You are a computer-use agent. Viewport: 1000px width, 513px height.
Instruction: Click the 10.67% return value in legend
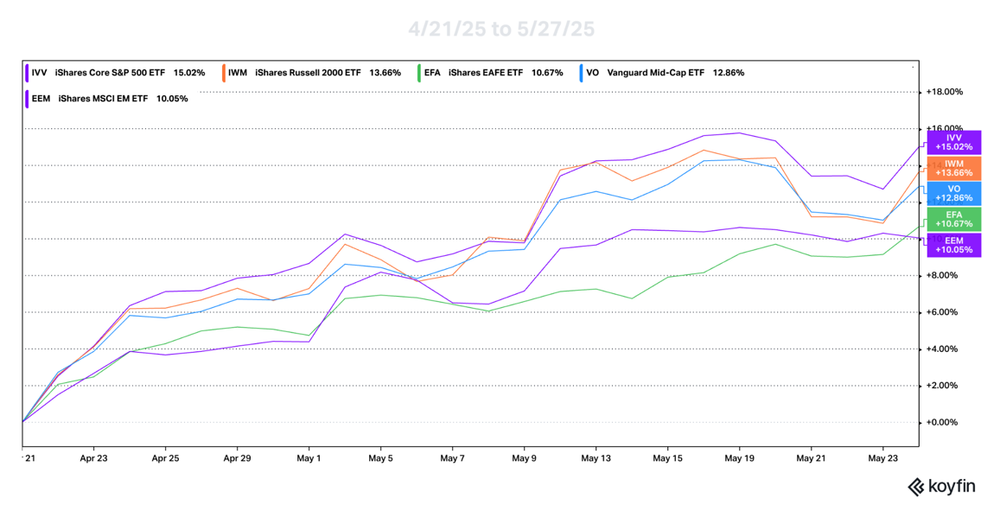tap(547, 73)
